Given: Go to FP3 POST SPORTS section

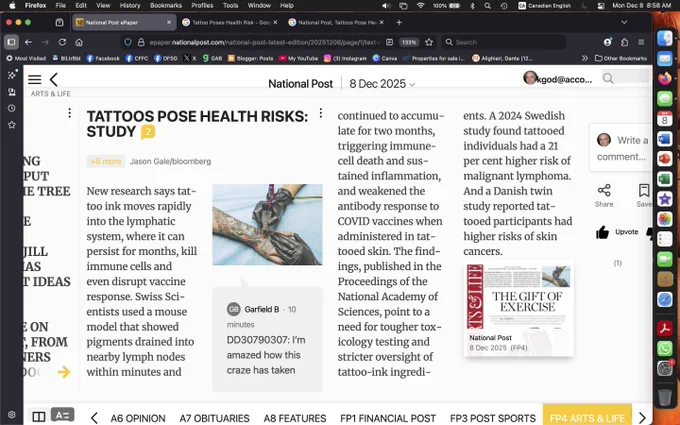Looking at the screenshot, I should [493, 418].
